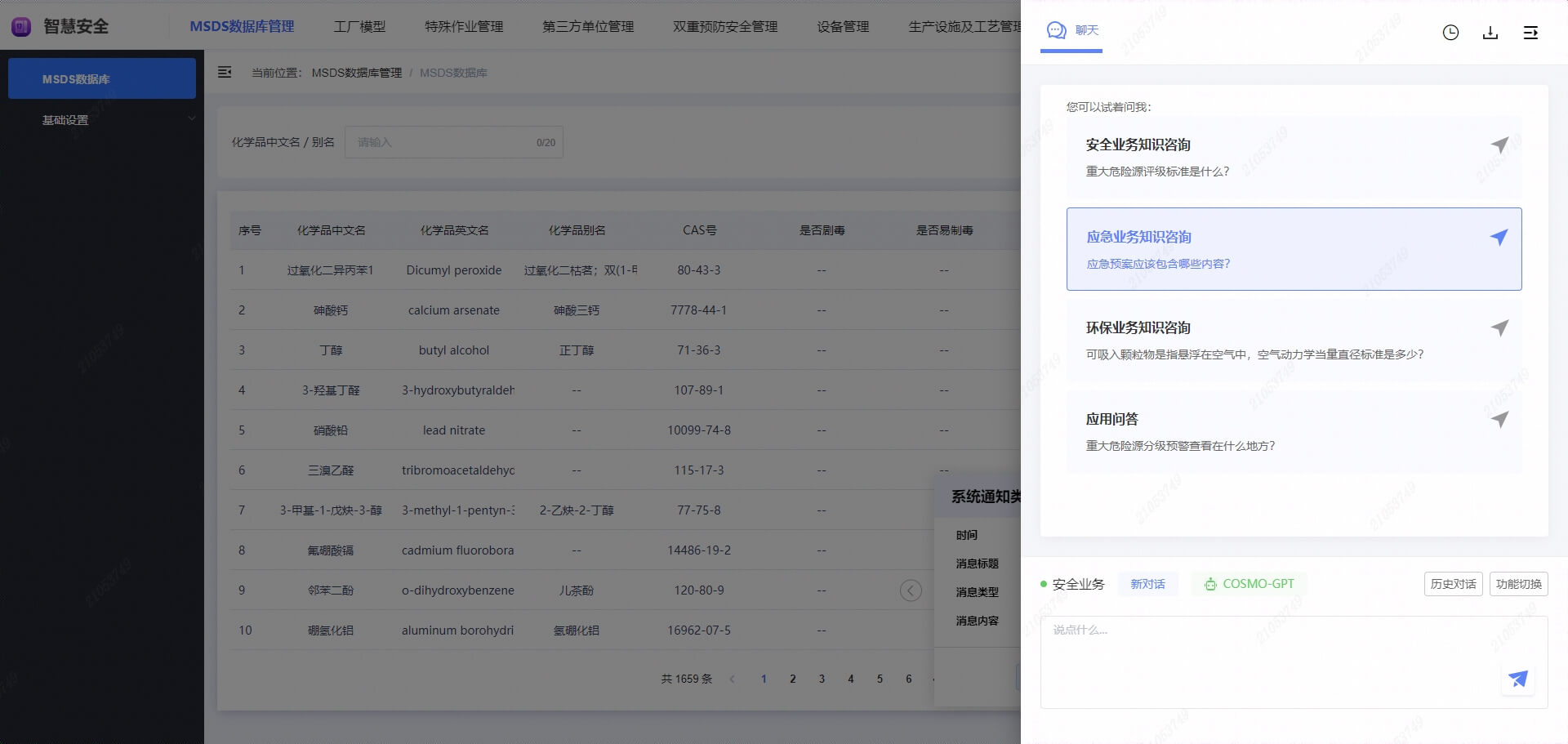
Task: Select the COSMO-GPT model tag
Action: coord(1249,585)
